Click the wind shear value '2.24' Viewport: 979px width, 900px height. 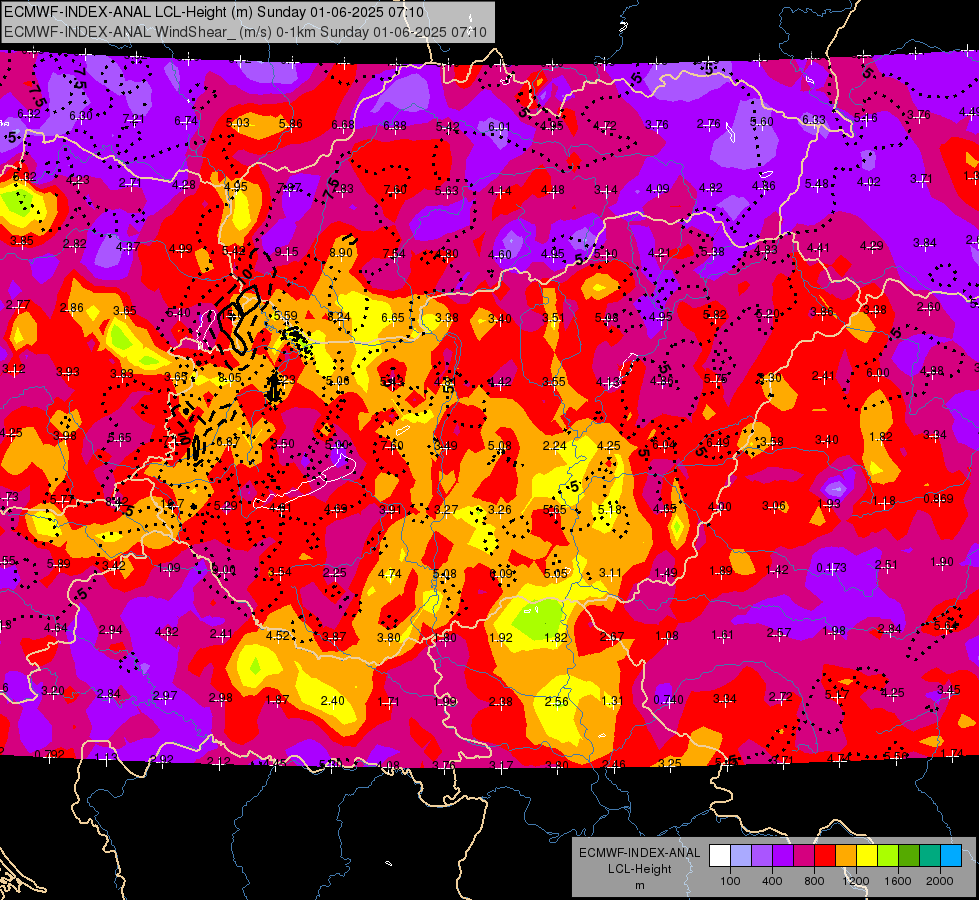[554, 445]
